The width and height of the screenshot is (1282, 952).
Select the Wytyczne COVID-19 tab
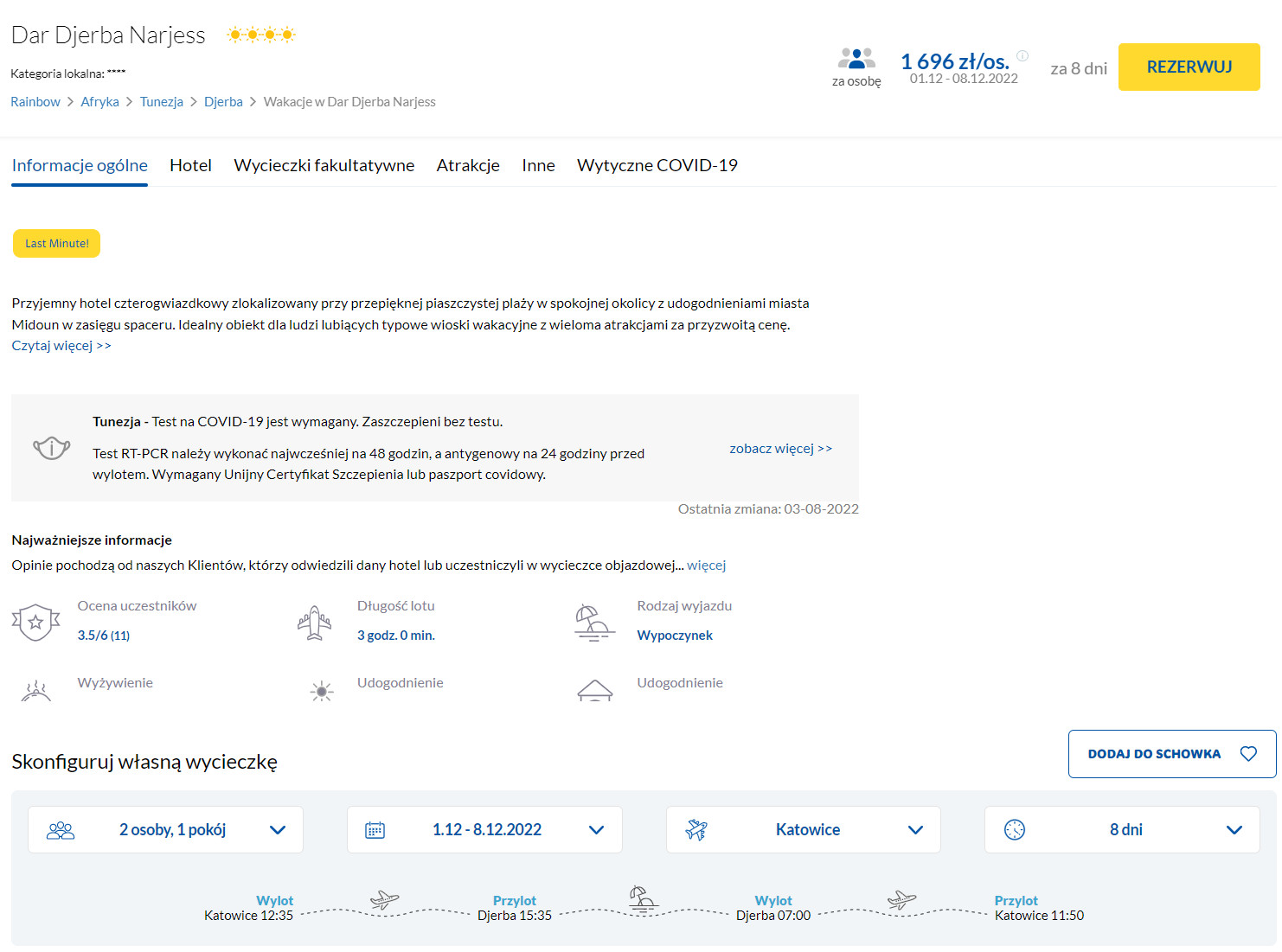pos(657,165)
